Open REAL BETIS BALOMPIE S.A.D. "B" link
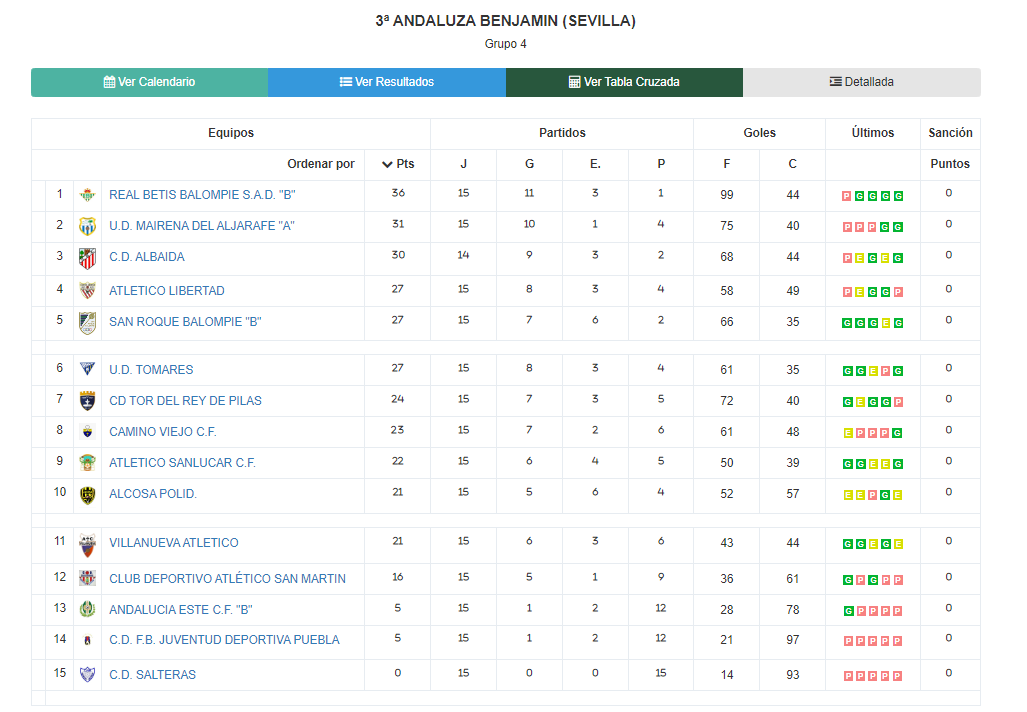 [202, 195]
